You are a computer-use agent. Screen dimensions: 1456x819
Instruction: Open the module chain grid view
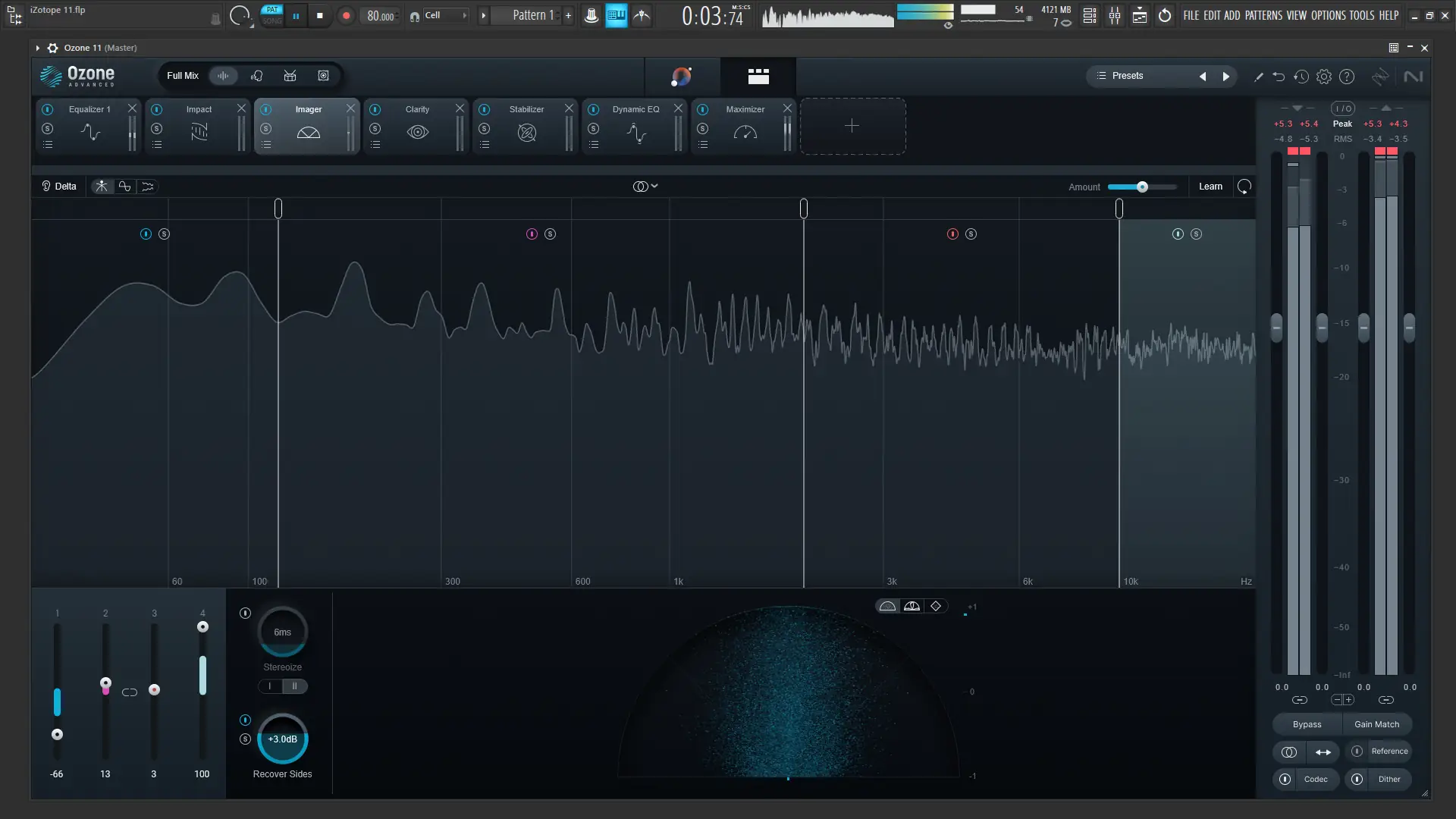point(758,76)
